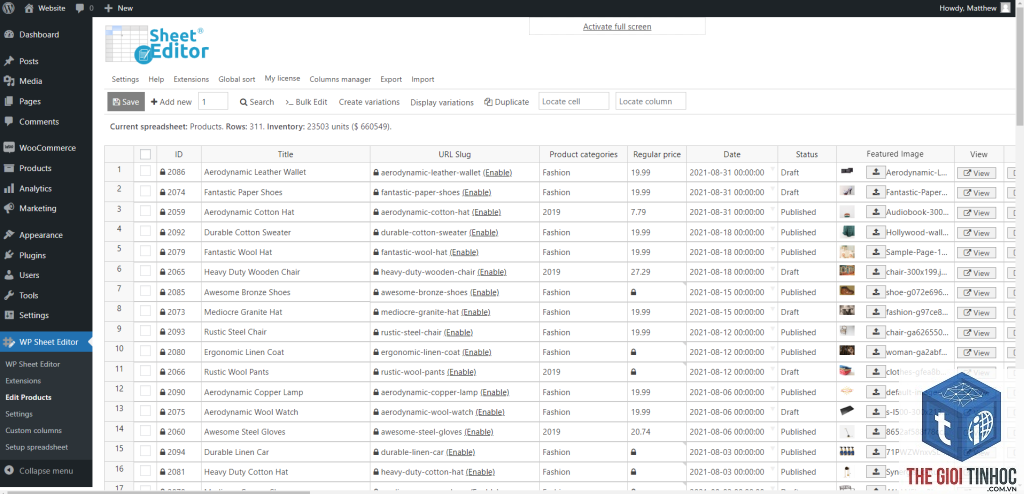Open the Dashboard sidebar item
Viewport: 1024px width, 494px height.
(x=46, y=35)
